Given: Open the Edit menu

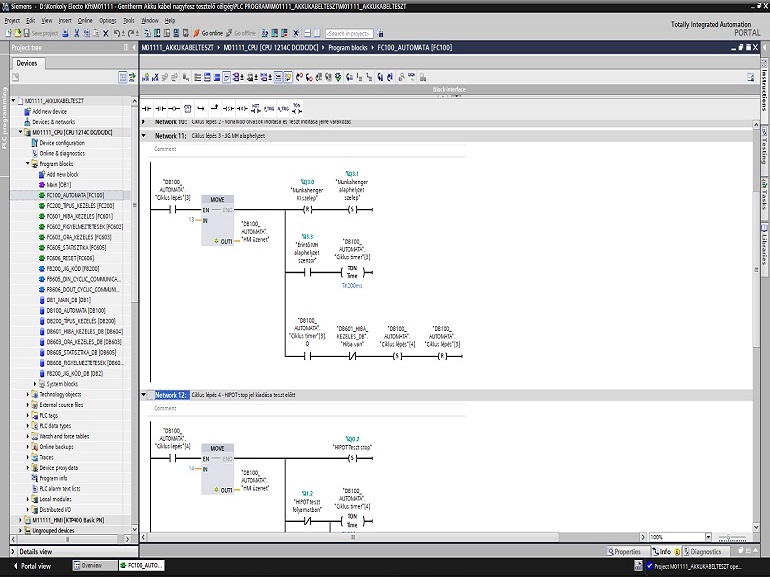Looking at the screenshot, I should (x=30, y=20).
